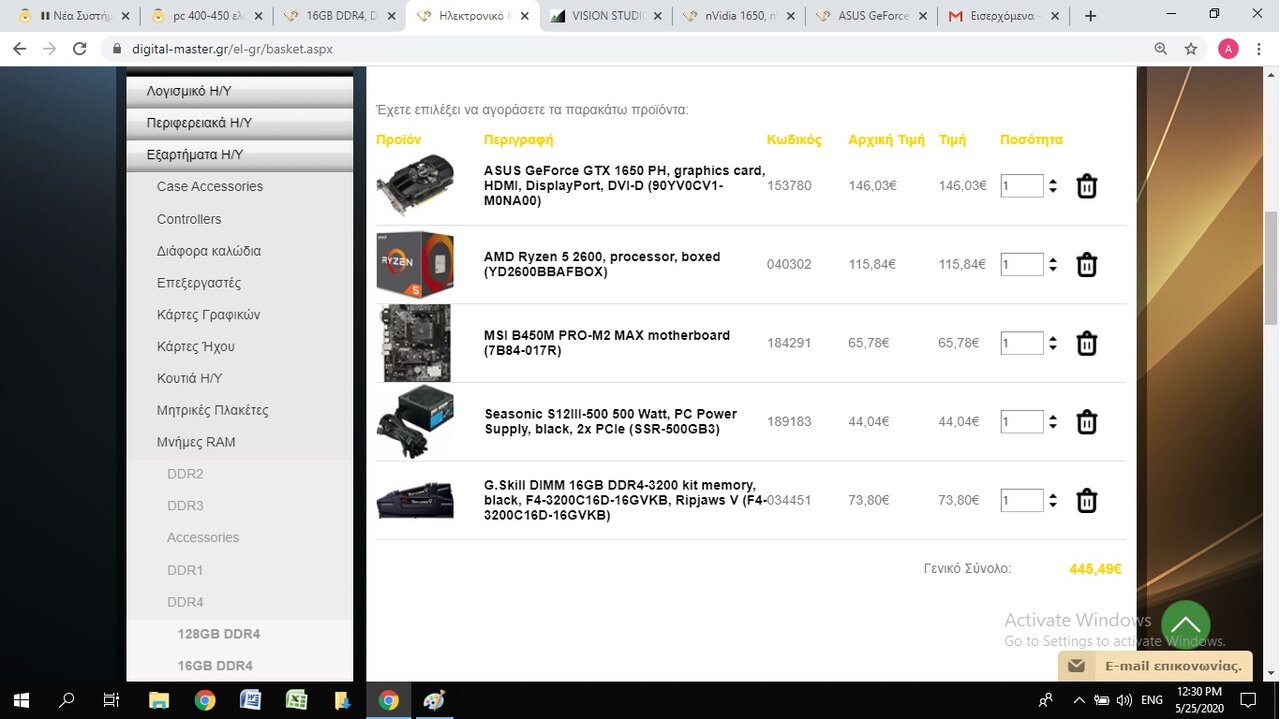
Task: Click the quantity field for G.Skill memory
Action: click(1022, 500)
